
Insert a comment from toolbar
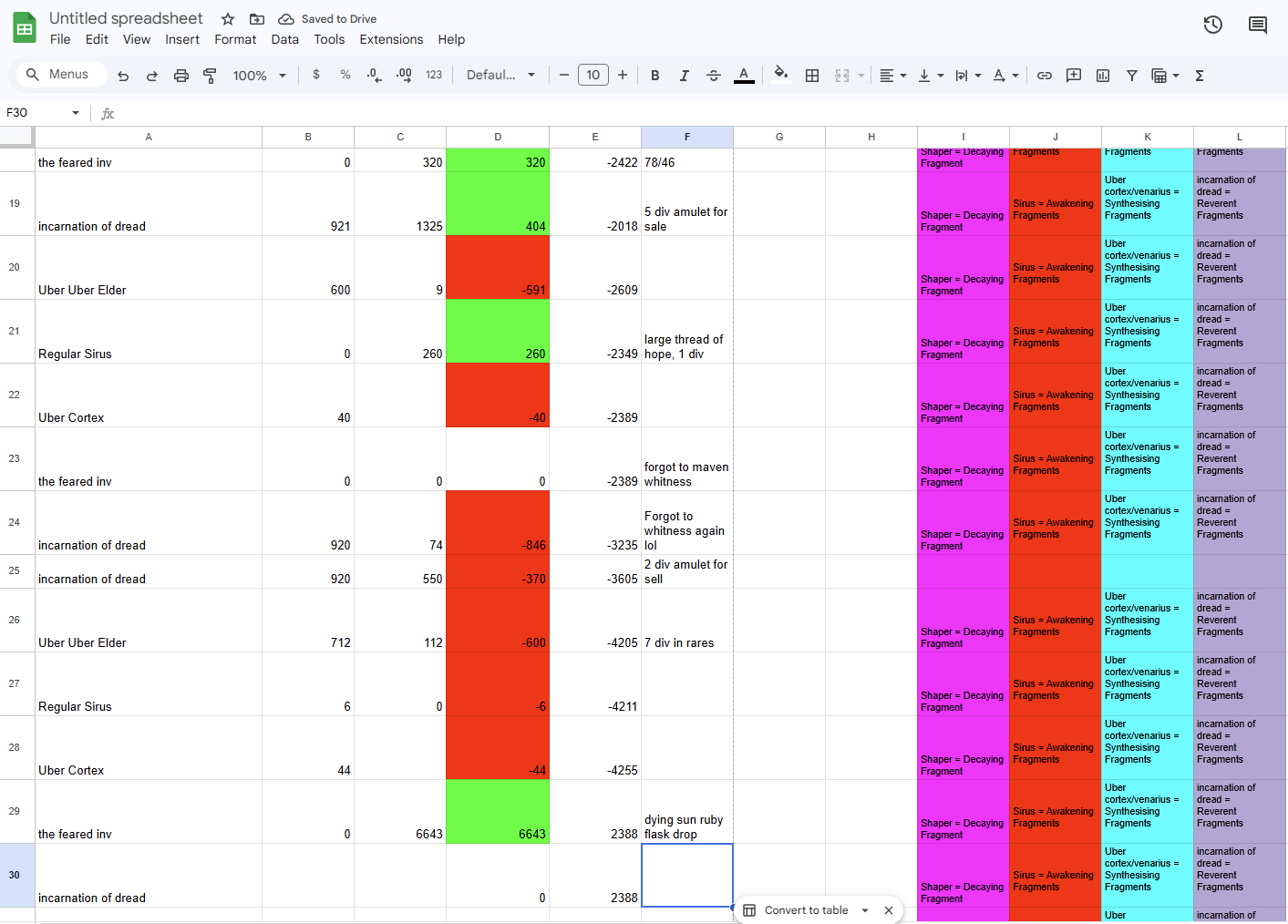pos(1074,76)
